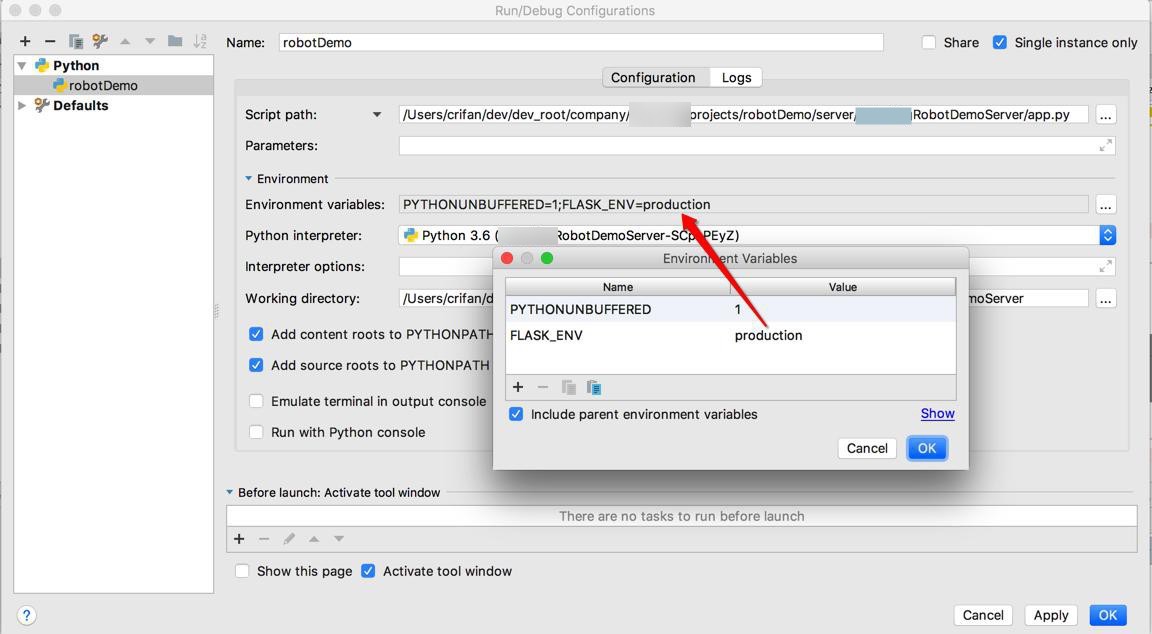The height and width of the screenshot is (634, 1152).
Task: Add a before launch task
Action: click(239, 539)
